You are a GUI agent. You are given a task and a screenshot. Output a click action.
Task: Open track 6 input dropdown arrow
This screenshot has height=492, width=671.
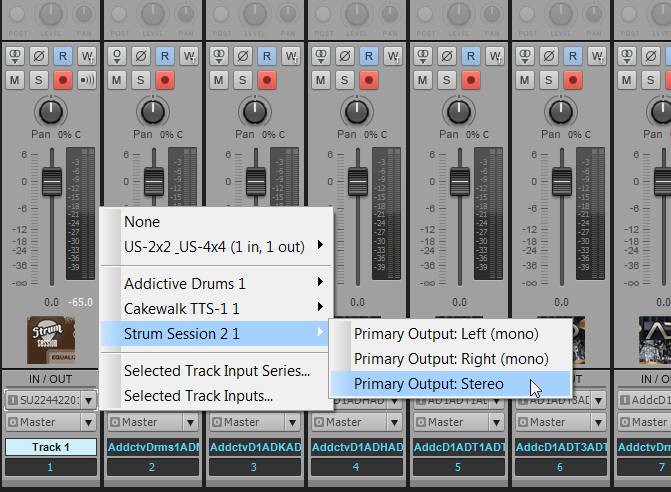point(599,400)
